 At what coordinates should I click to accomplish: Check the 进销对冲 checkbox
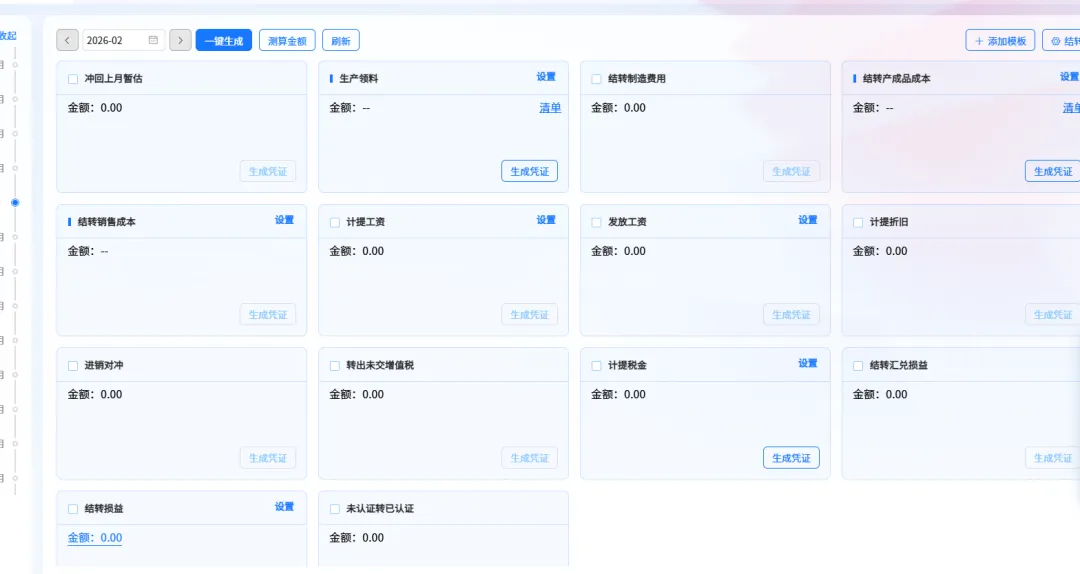coord(73,365)
